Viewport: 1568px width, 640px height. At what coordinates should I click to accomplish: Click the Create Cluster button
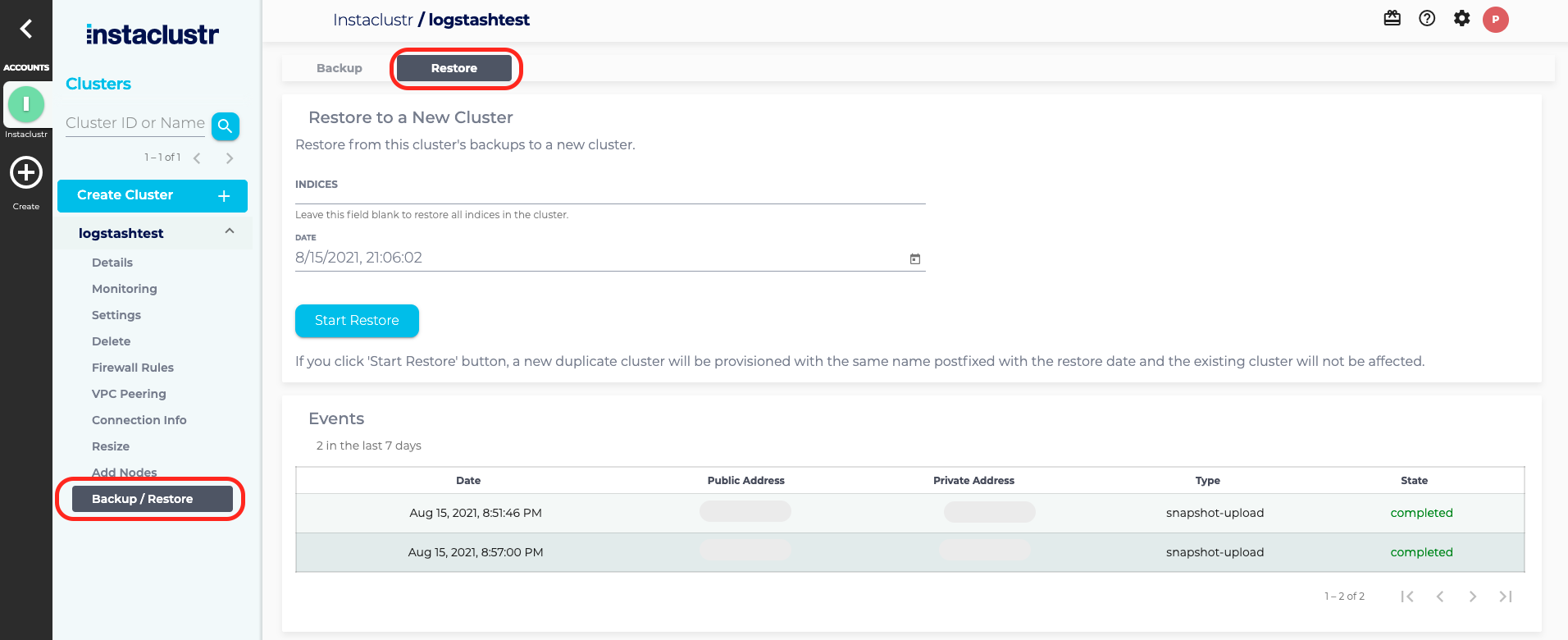click(153, 195)
